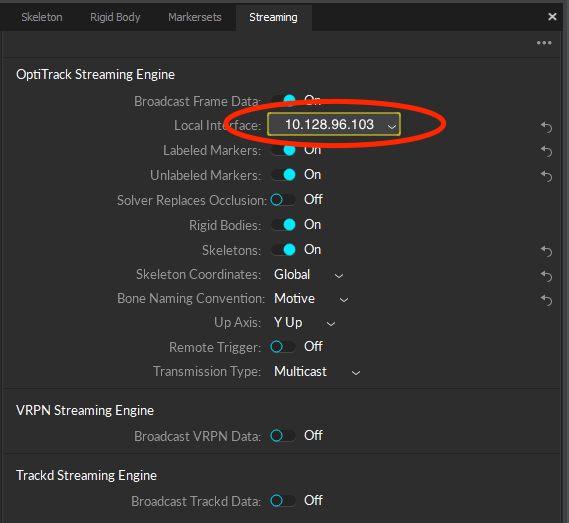Click the Remote Trigger label
This screenshot has width=569, height=523.
click(215, 347)
